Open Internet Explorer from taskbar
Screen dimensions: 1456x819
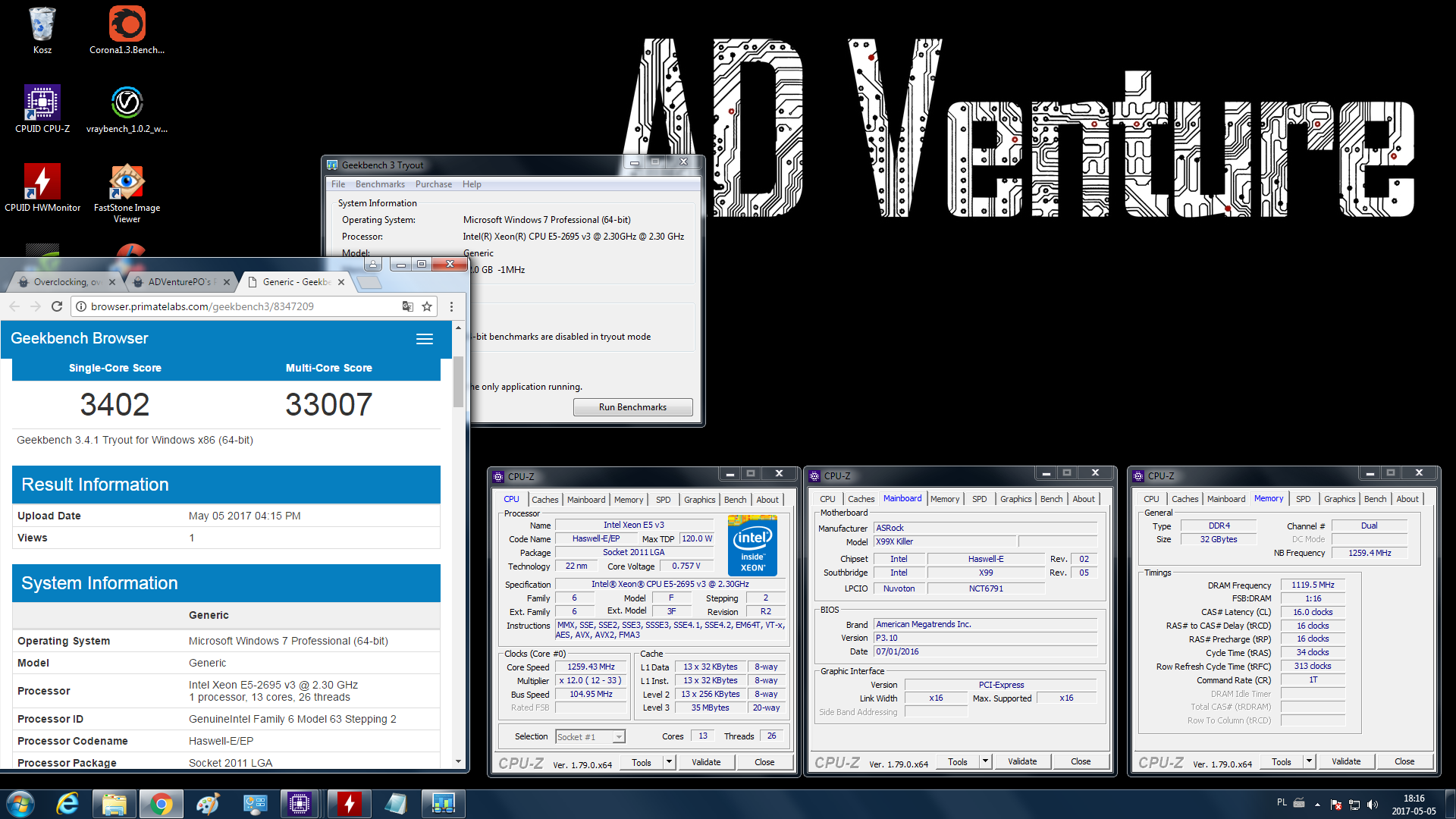[x=67, y=804]
